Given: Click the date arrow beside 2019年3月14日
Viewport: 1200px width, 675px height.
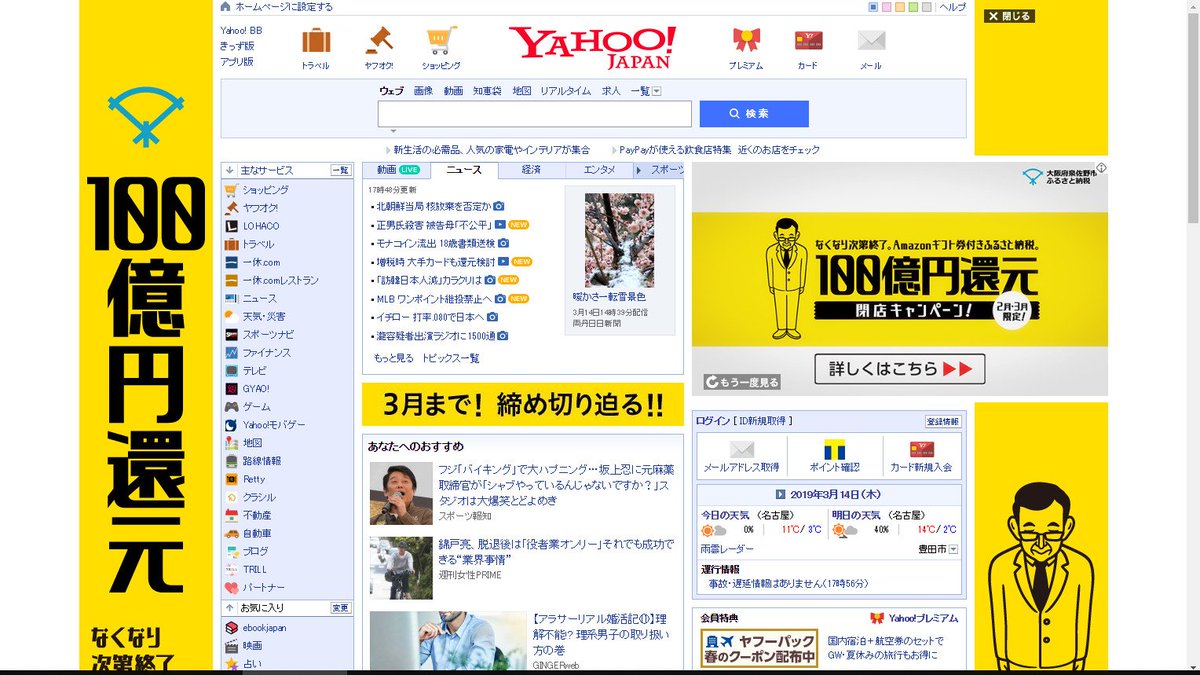Looking at the screenshot, I should coord(781,495).
